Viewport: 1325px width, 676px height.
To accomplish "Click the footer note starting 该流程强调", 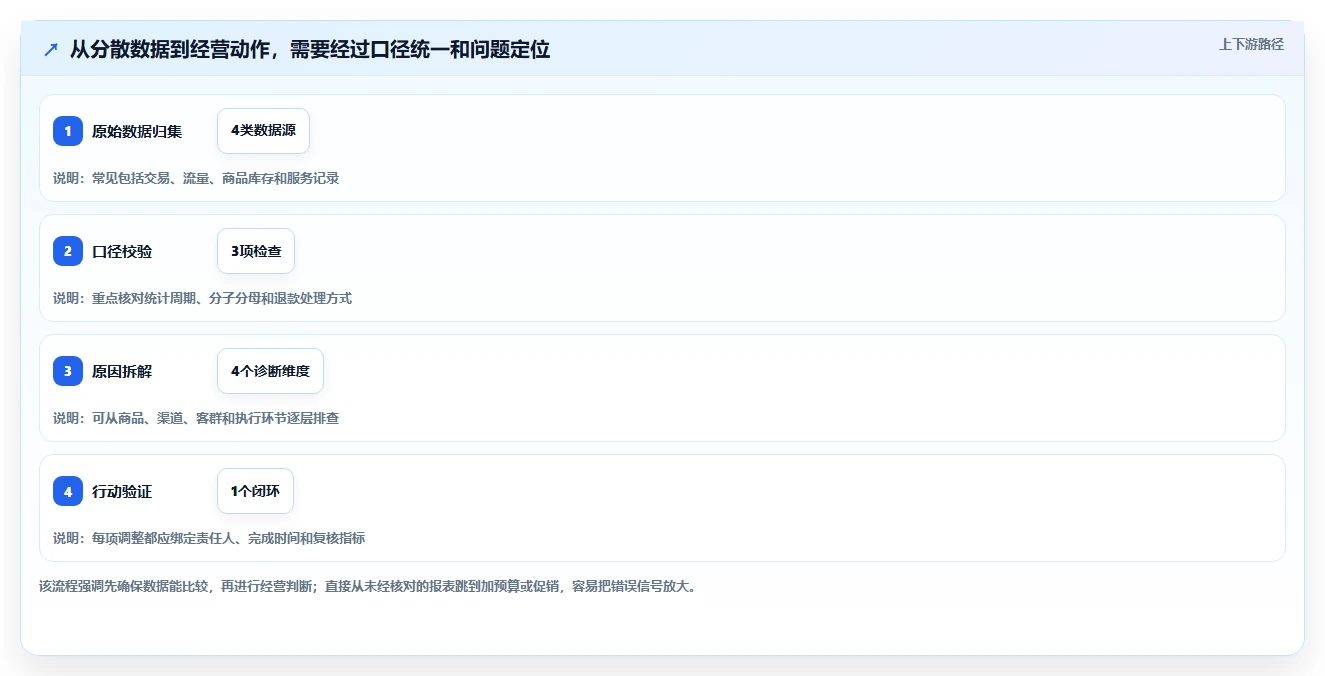I will click(367, 586).
